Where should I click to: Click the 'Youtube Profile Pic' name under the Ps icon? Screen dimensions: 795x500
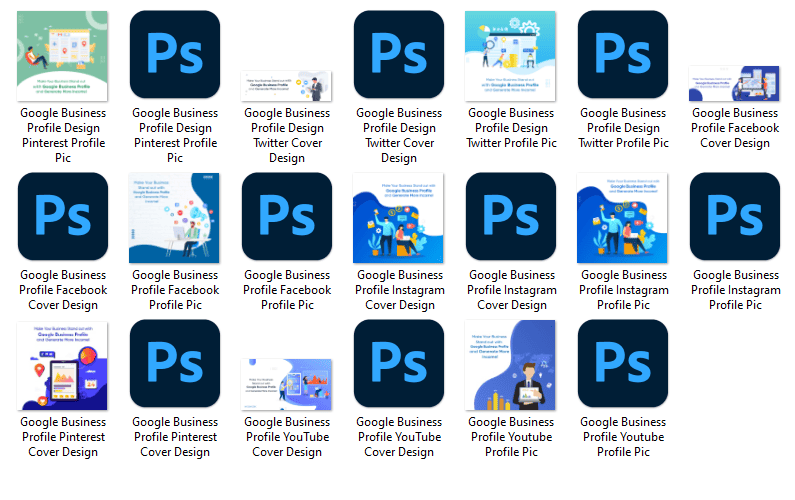coord(623,437)
